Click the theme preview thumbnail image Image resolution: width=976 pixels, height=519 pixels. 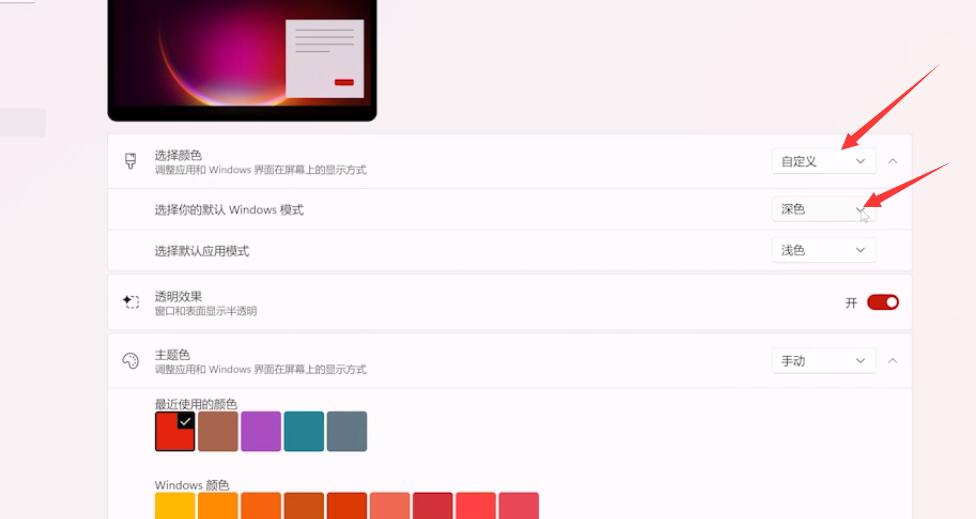[x=242, y=60]
